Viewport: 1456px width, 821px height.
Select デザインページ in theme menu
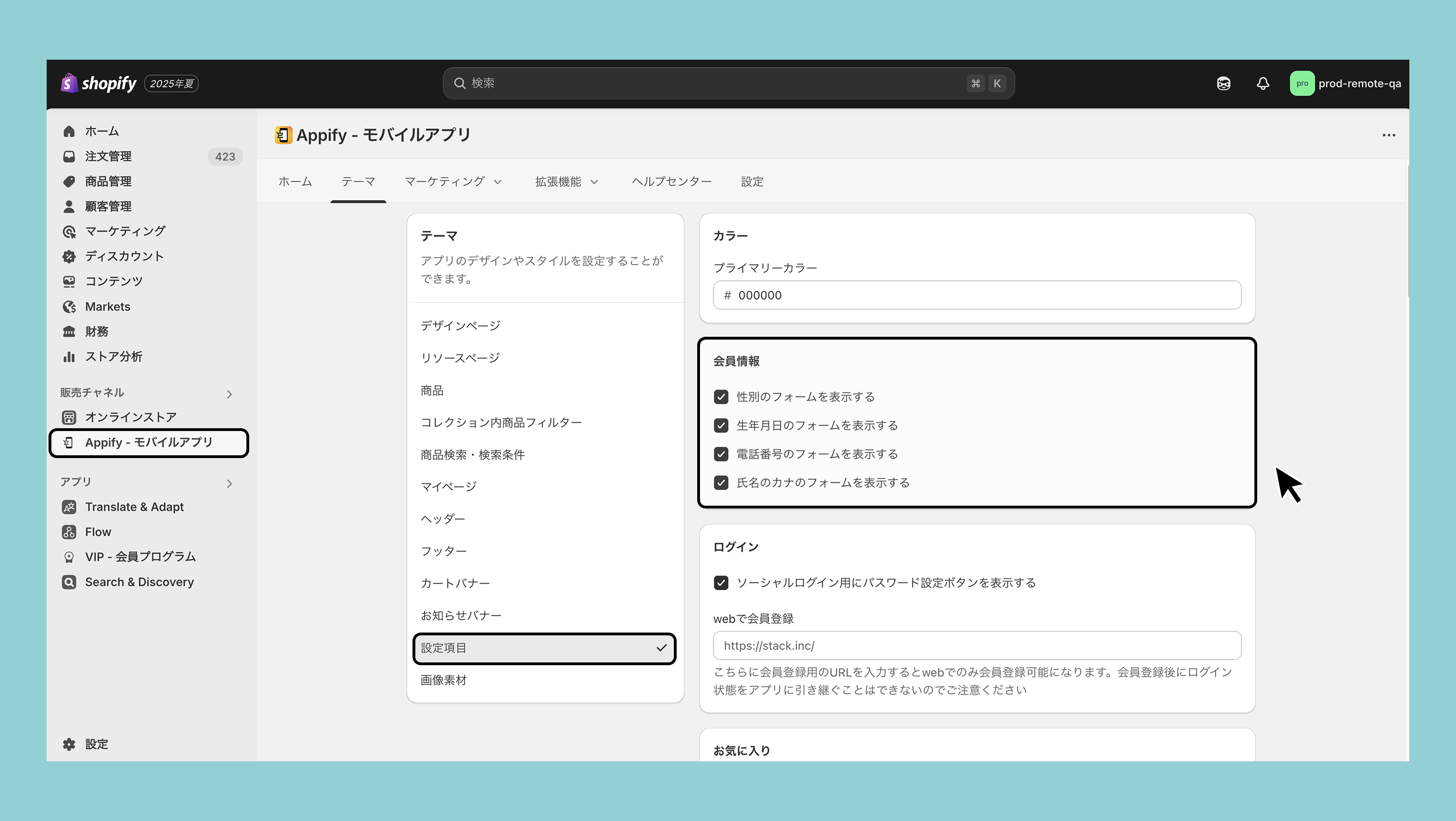pos(460,326)
